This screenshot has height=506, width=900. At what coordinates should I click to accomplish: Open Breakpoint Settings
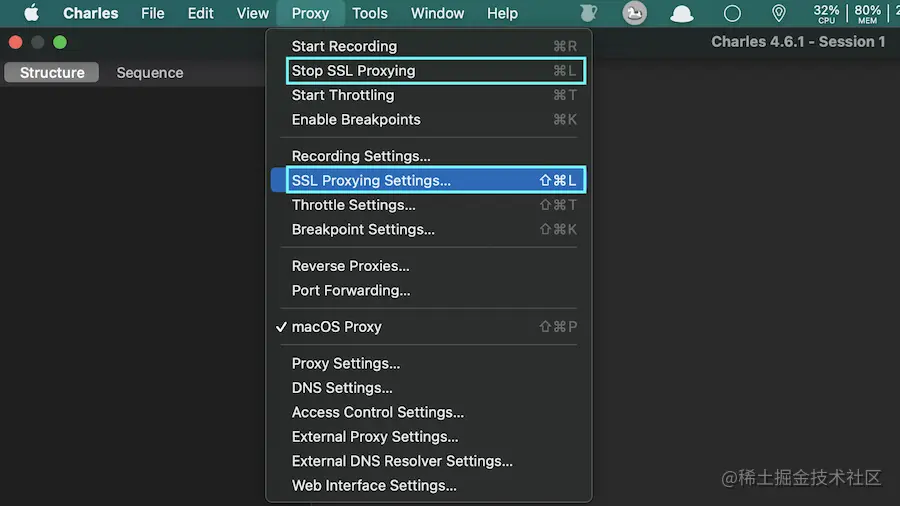(x=428, y=229)
